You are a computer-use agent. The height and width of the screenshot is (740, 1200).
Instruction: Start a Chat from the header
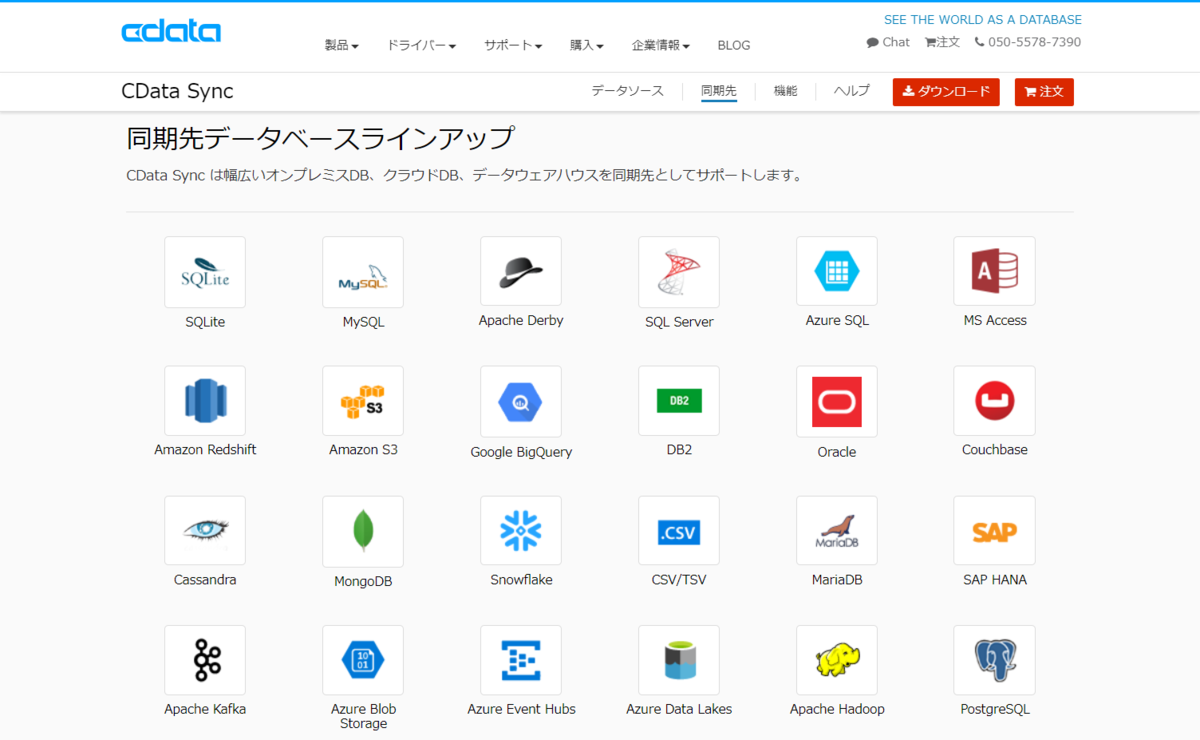pos(888,42)
